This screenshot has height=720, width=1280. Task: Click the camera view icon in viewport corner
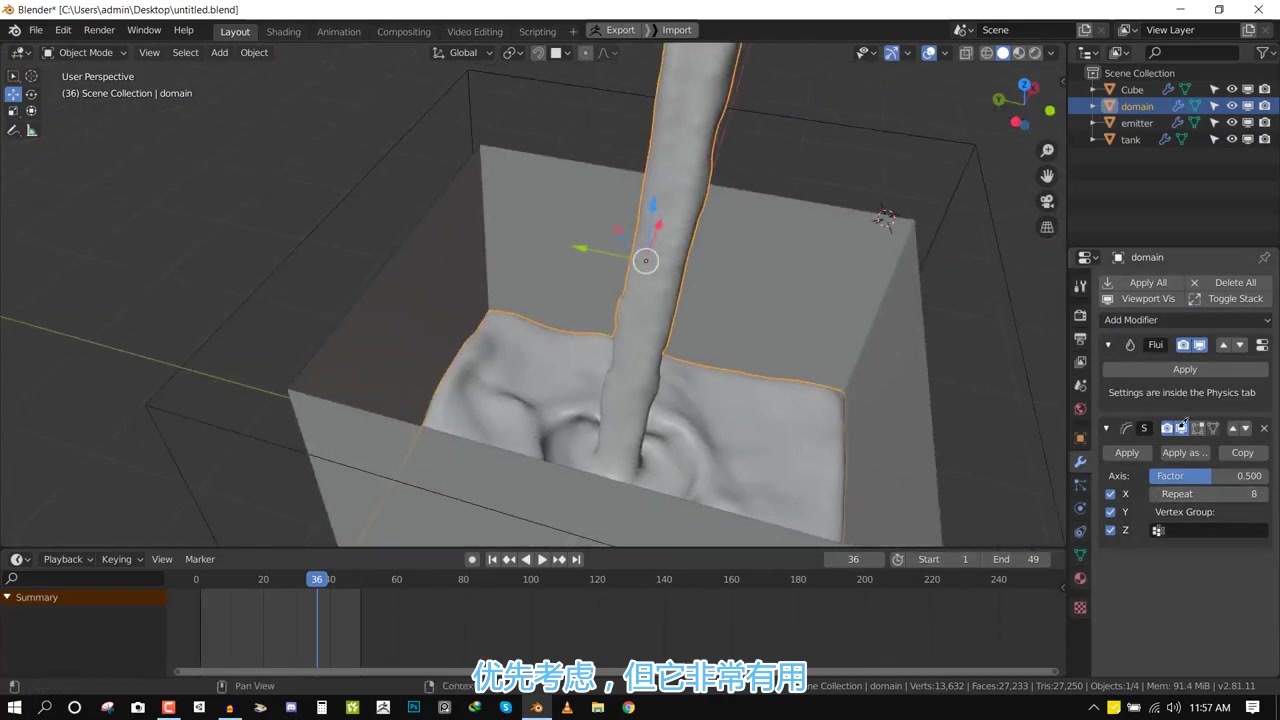[1047, 201]
